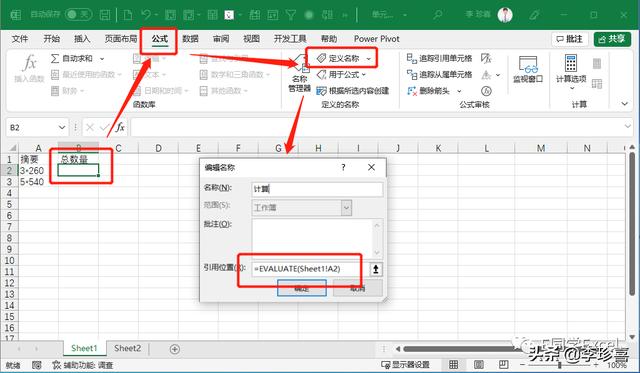The height and width of the screenshot is (373, 640).
Task: Open Name Manager (名称管理器)
Action: point(300,73)
